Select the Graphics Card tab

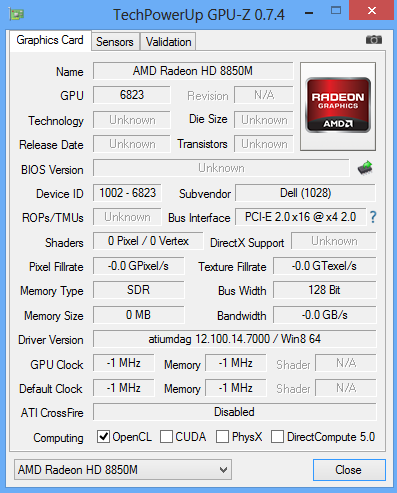point(50,40)
